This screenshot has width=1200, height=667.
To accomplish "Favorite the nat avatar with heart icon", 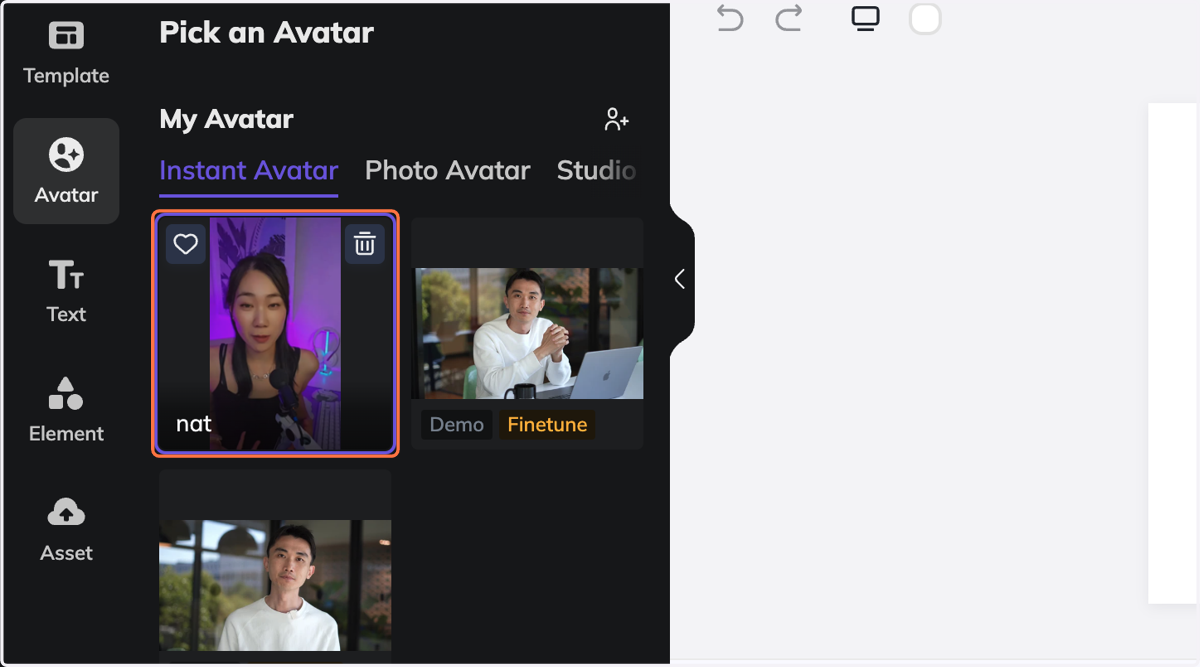I will pos(185,244).
